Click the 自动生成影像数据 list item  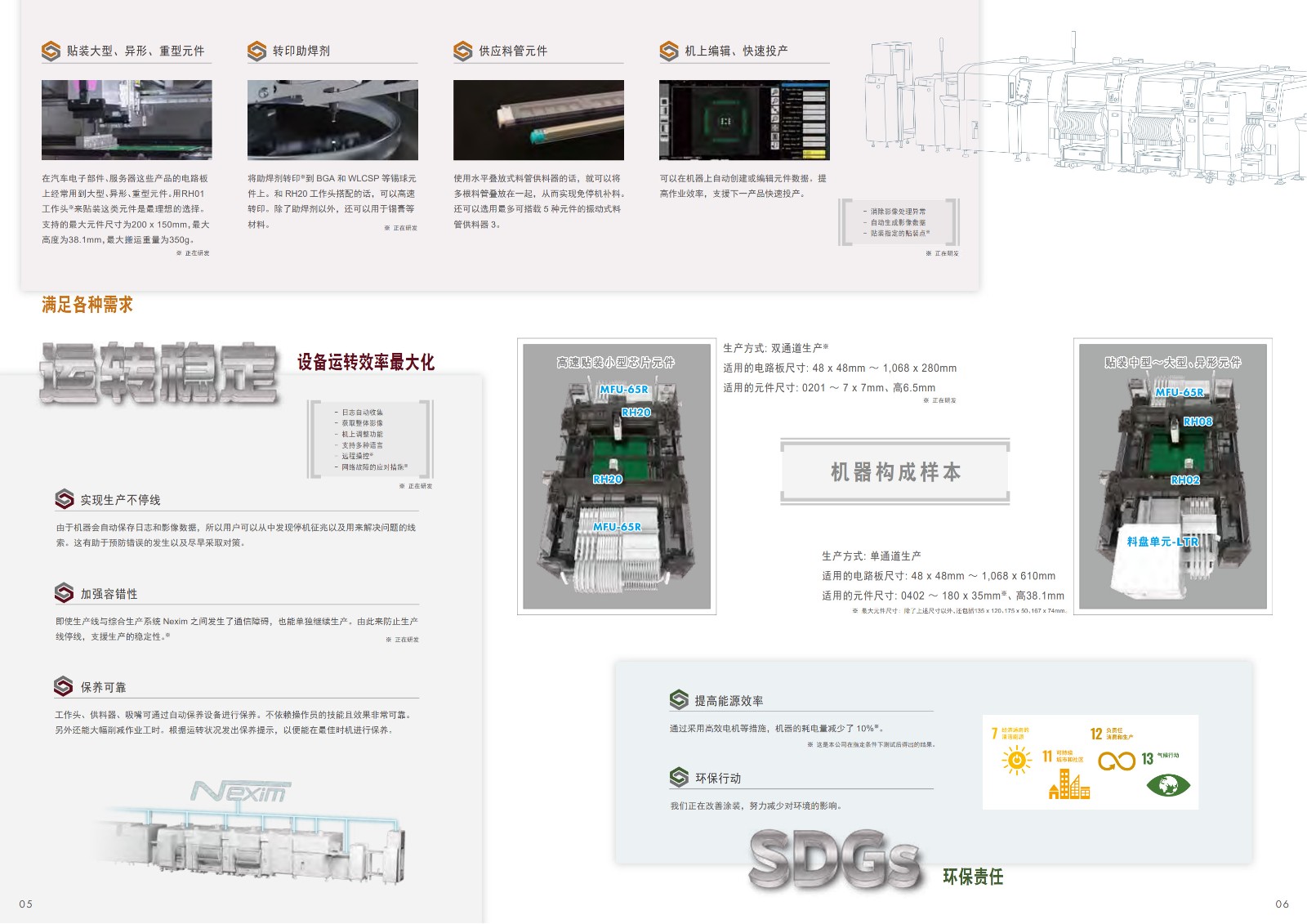(x=898, y=222)
